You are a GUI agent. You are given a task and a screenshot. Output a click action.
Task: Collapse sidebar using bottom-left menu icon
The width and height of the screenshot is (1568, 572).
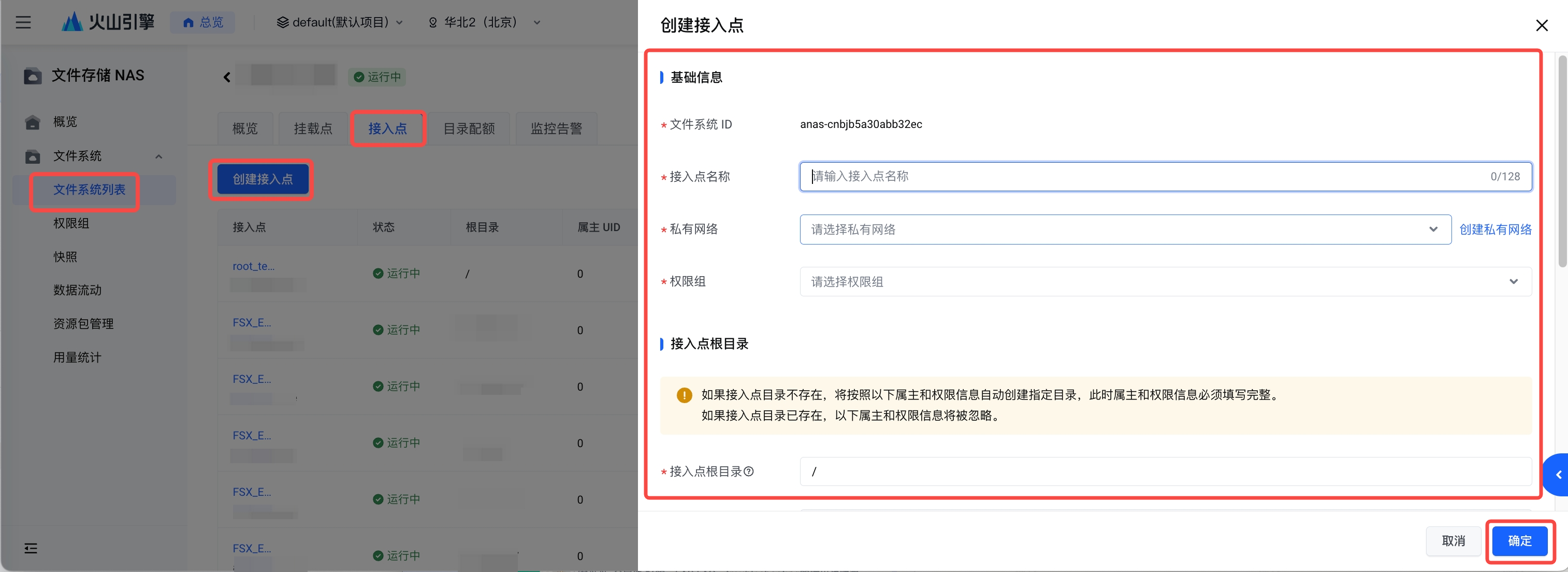[x=31, y=548]
